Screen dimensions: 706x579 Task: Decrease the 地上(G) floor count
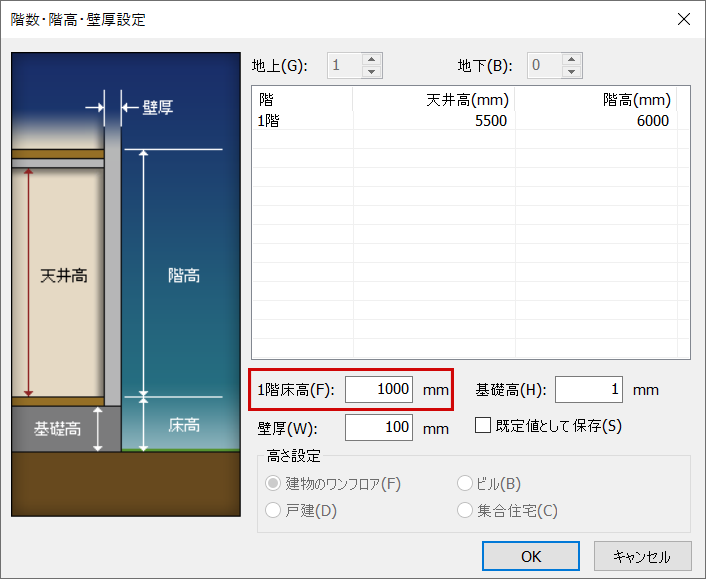click(x=371, y=72)
